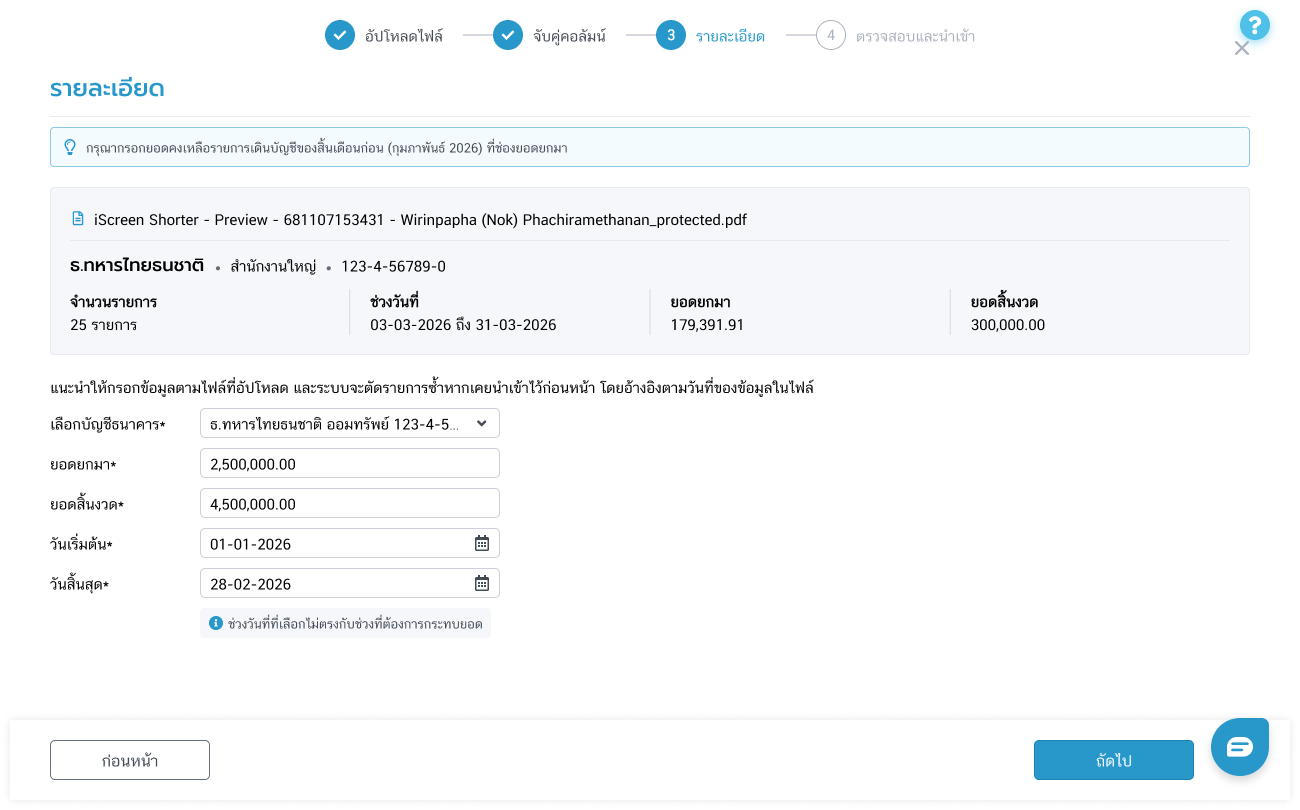This screenshot has width=1300, height=810.
Task: Click the bank account dropdown chevron arrow
Action: tap(481, 424)
